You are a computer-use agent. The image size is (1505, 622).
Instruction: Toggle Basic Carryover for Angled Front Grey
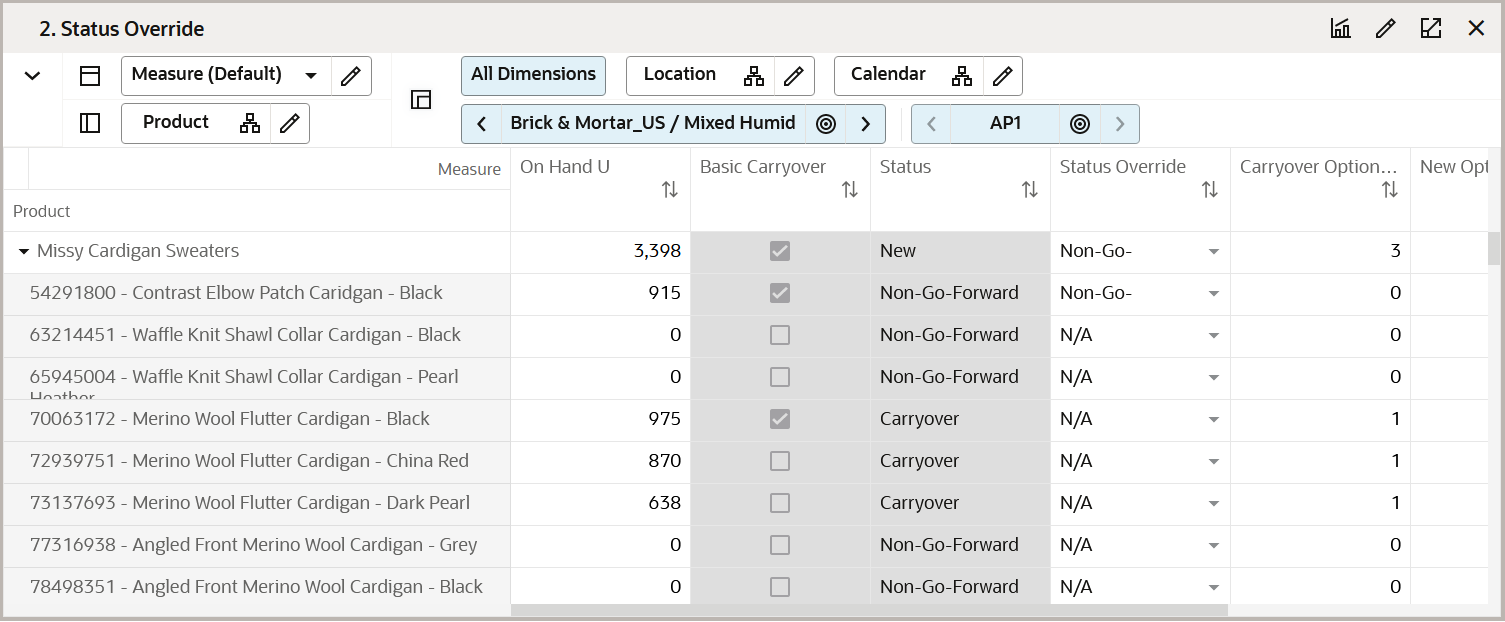coord(780,545)
